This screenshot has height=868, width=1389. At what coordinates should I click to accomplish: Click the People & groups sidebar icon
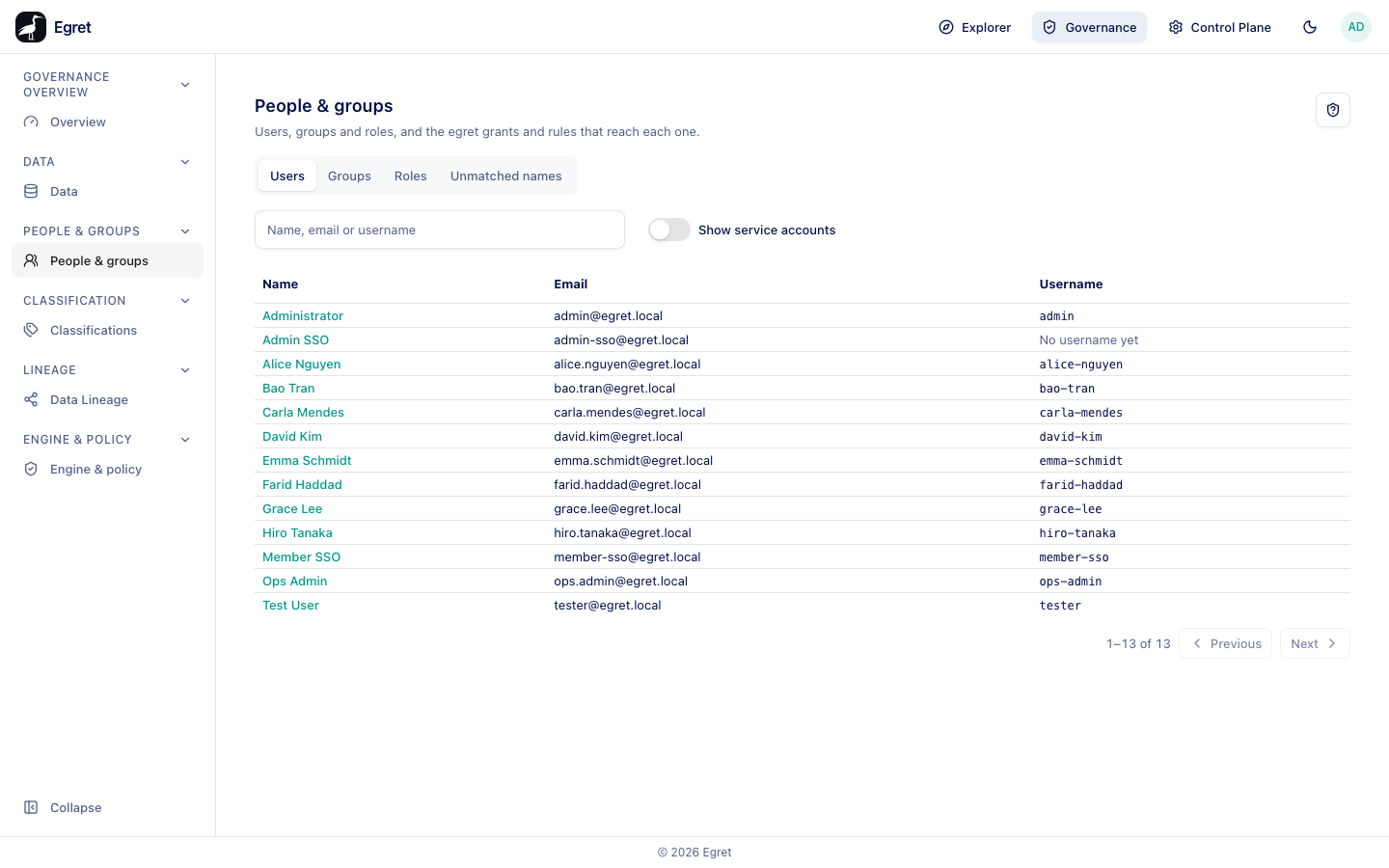(x=31, y=261)
